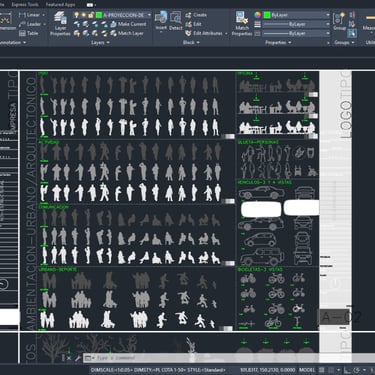Expand the Edit Attributes dropdown arrow
The height and width of the screenshot is (375, 375).
pos(226,34)
